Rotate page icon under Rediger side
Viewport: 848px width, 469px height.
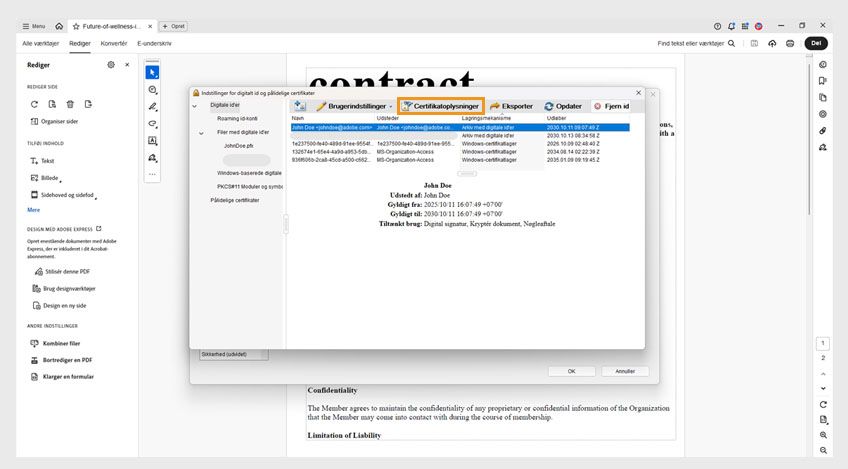[x=34, y=104]
